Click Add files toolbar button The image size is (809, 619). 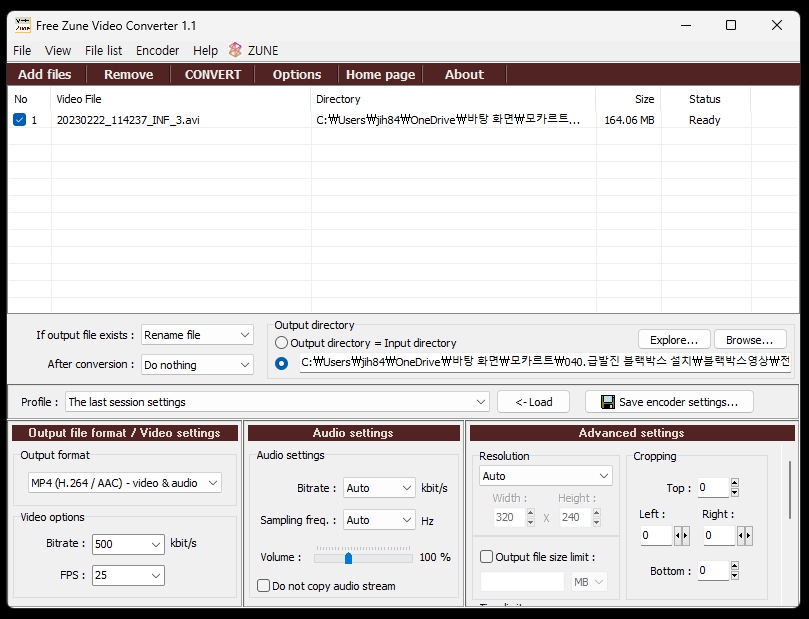[x=45, y=74]
